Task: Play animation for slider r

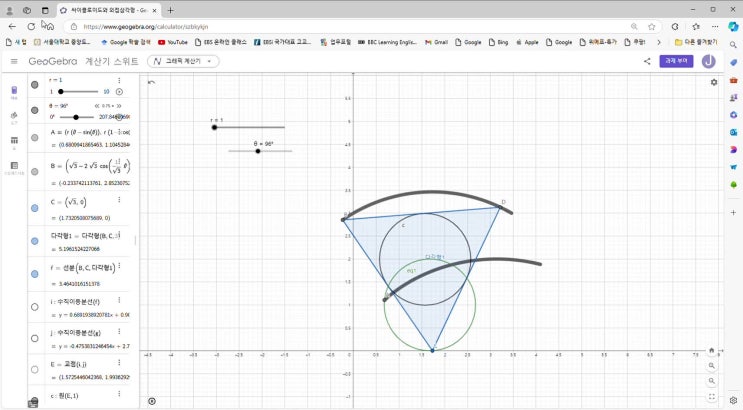Action: 119,91
